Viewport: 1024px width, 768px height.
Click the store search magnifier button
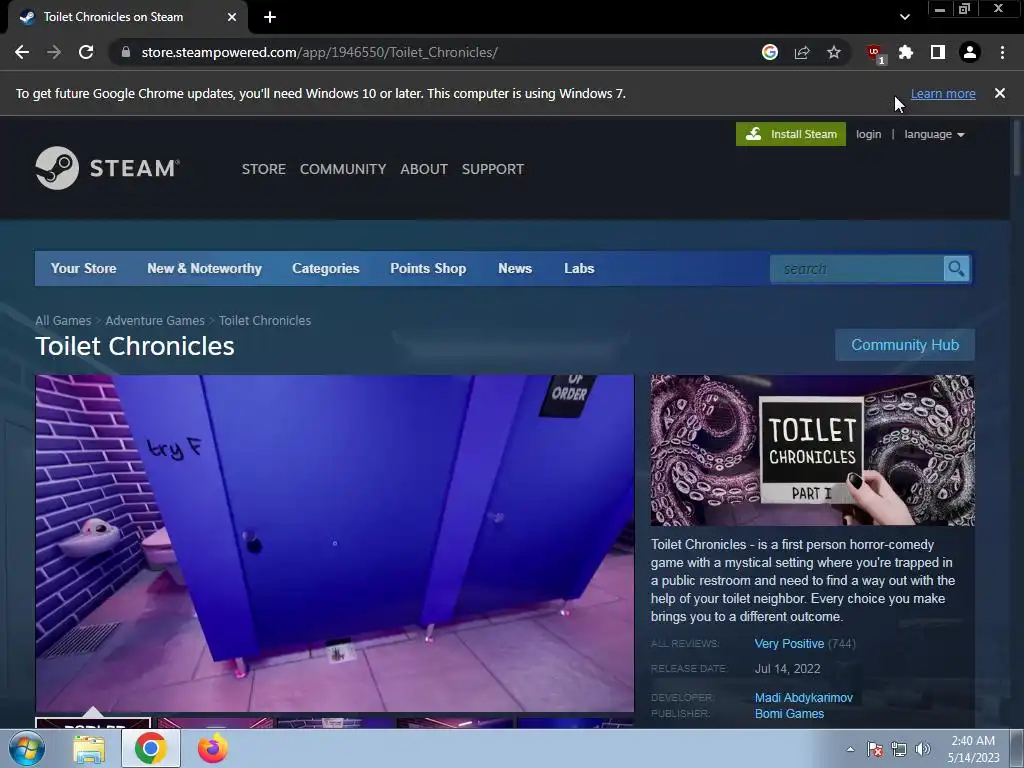tap(956, 268)
